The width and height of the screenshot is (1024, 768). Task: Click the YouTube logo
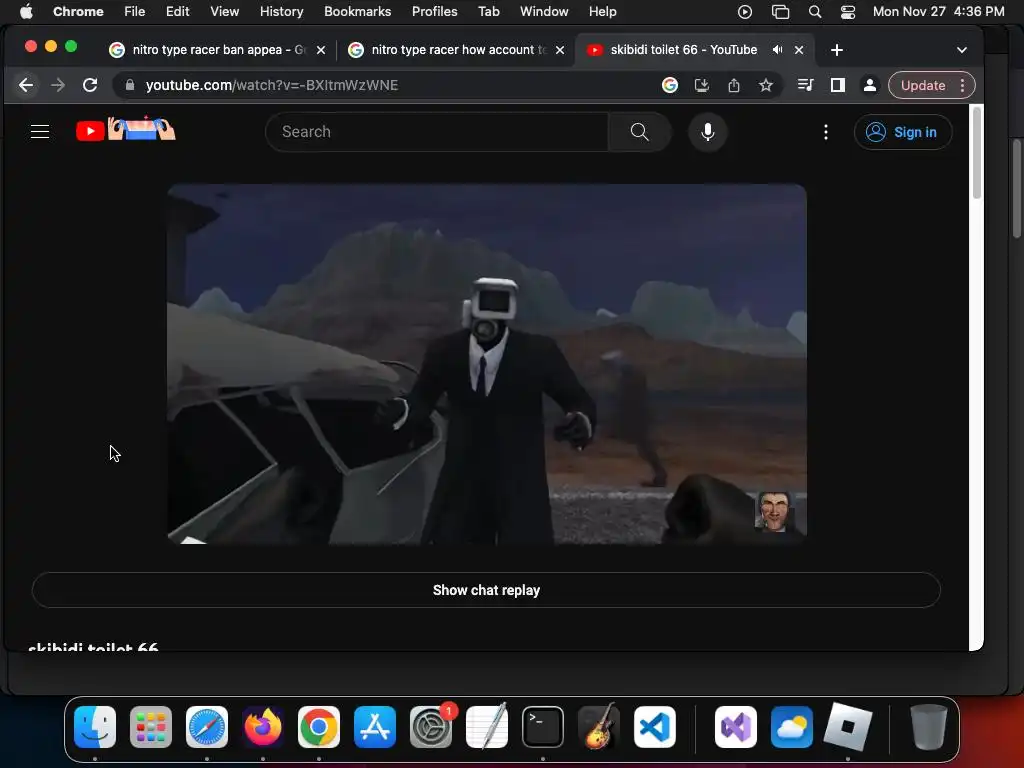coord(125,129)
